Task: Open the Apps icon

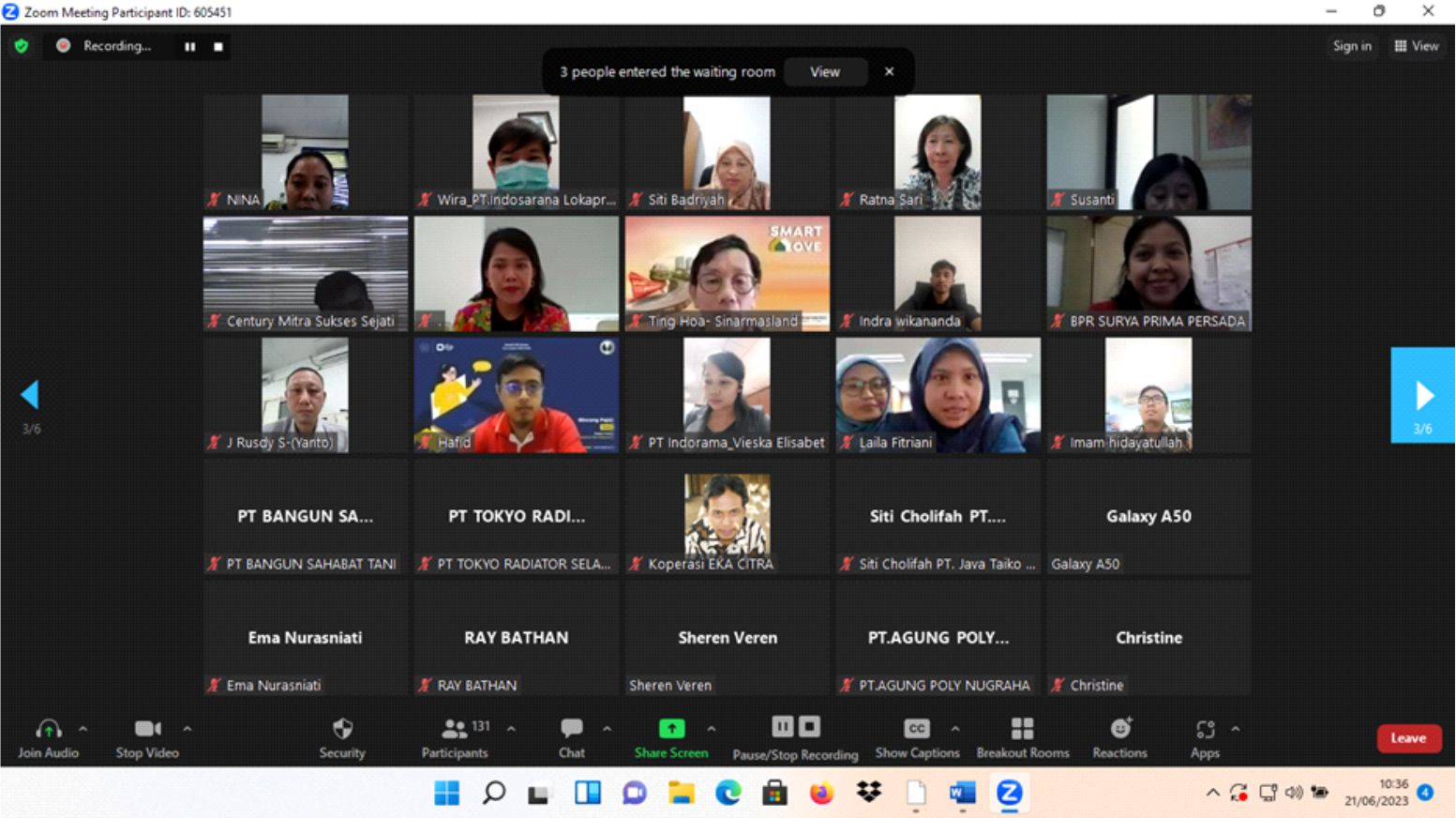Action: pos(1205,730)
